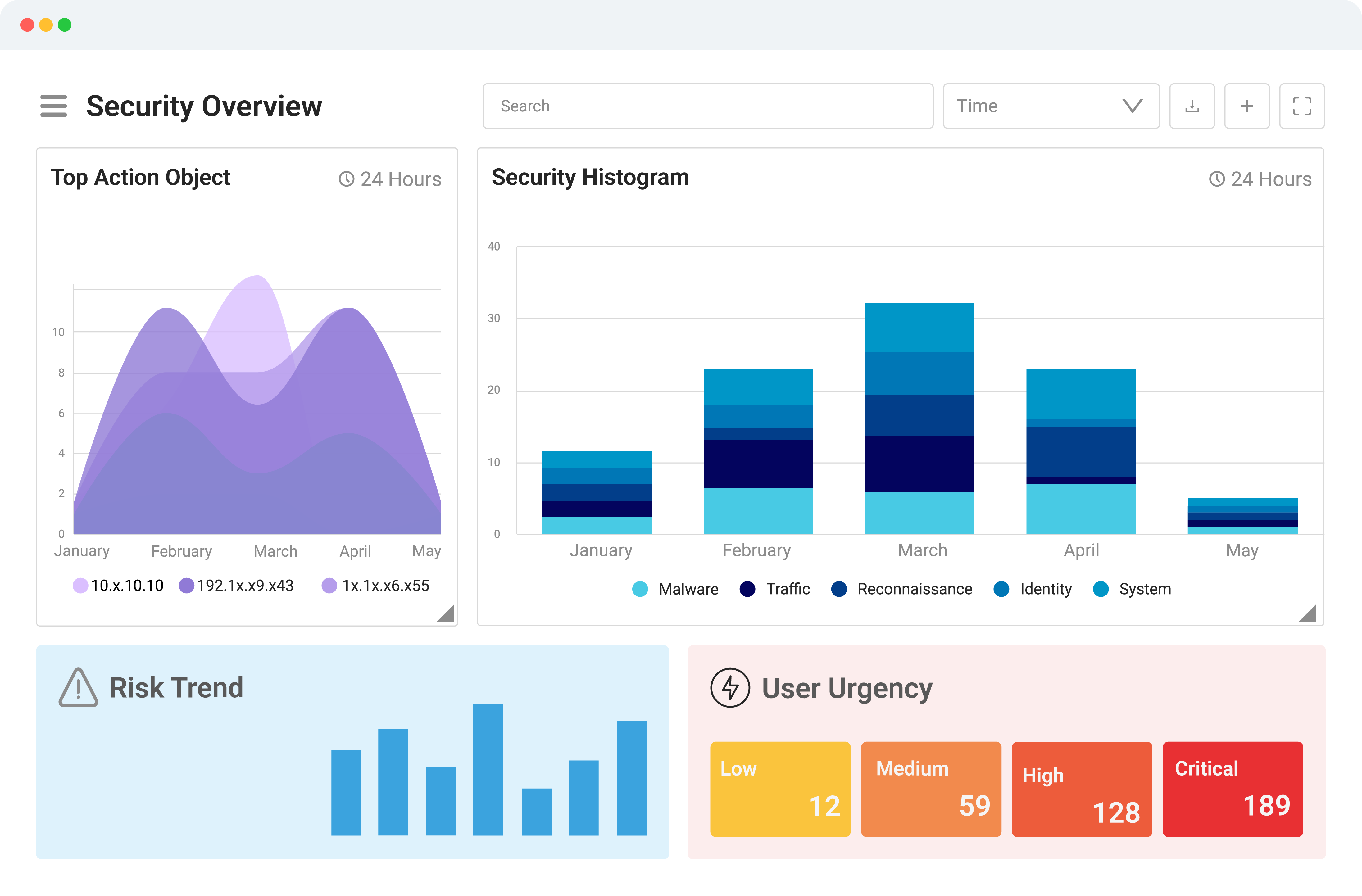This screenshot has width=1362, height=896.
Task: Click the lightning bolt icon beside User Urgency
Action: click(x=730, y=688)
